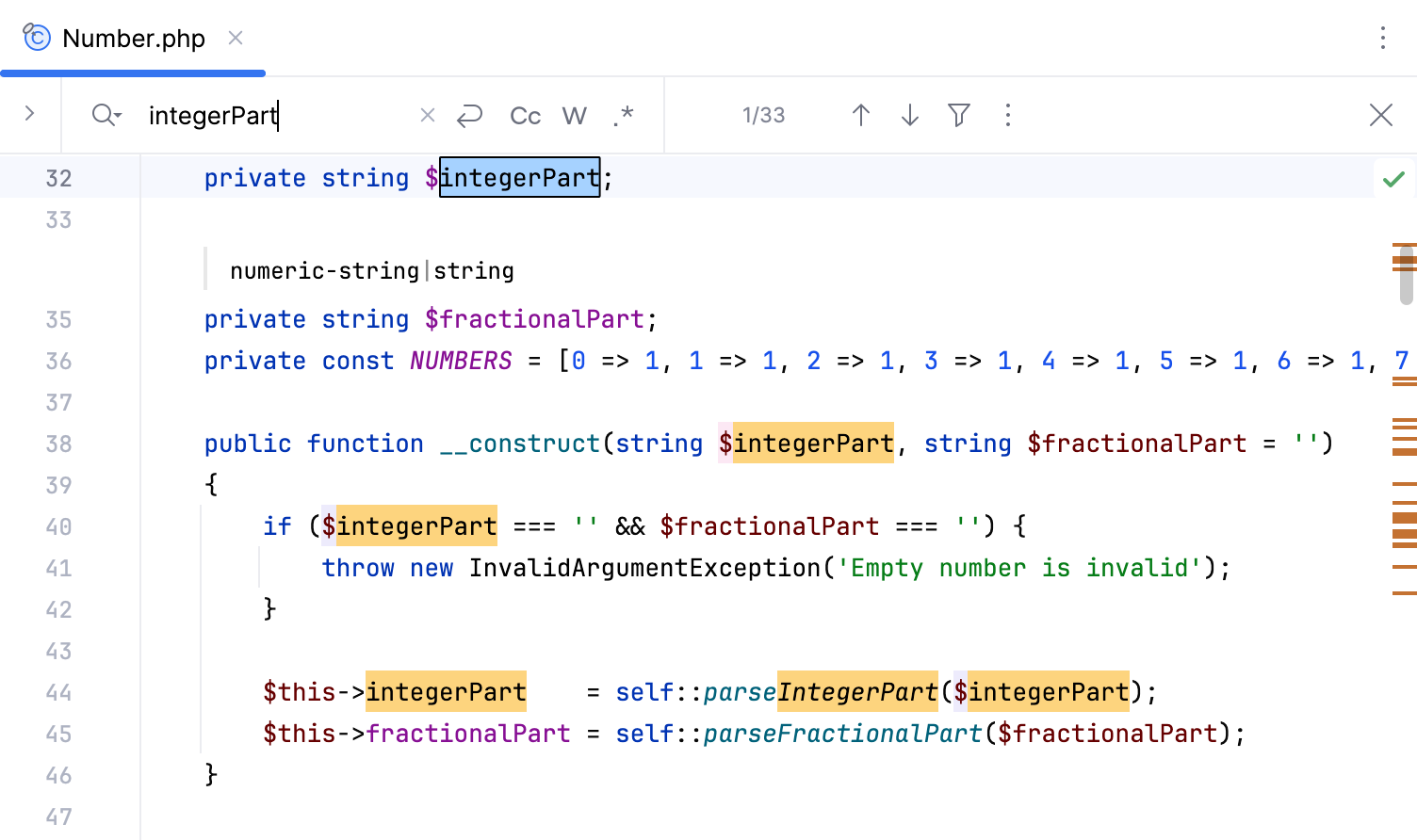Image resolution: width=1417 pixels, height=840 pixels.
Task: Enable match case with Cc toggle
Action: pyautogui.click(x=525, y=115)
